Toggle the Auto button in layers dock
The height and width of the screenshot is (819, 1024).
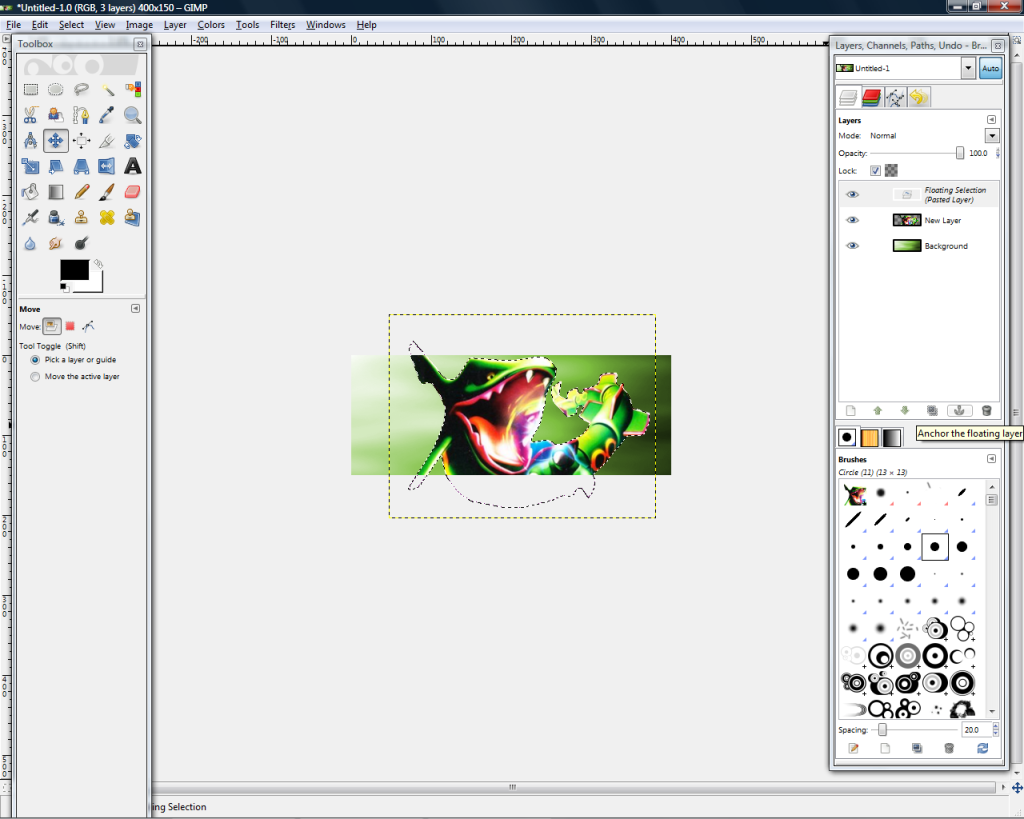click(x=990, y=68)
